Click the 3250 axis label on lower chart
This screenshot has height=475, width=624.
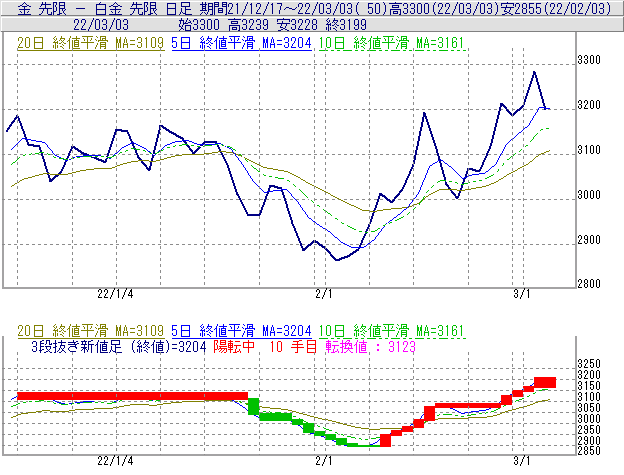(589, 364)
